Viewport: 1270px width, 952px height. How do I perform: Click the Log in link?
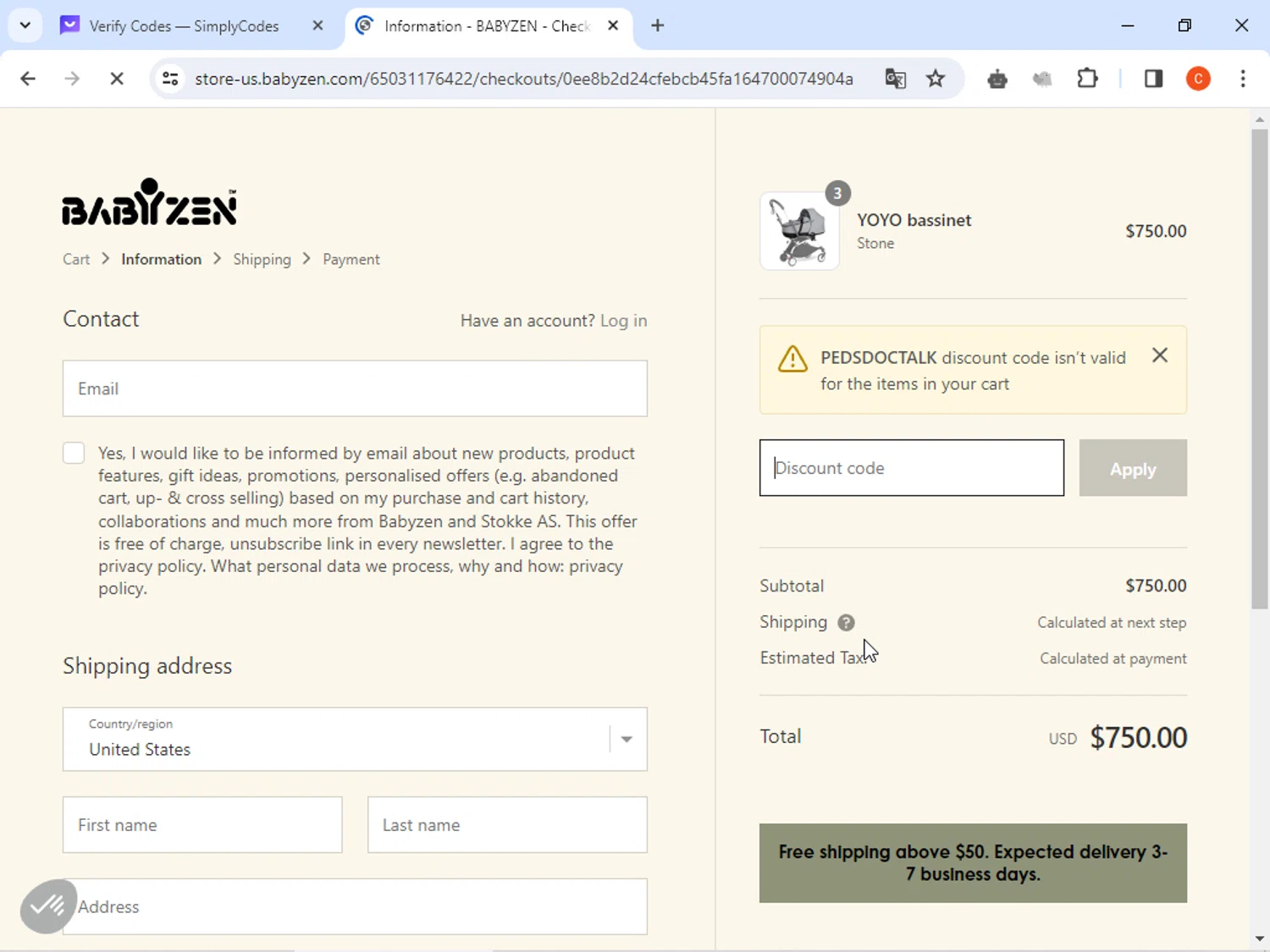(x=623, y=321)
